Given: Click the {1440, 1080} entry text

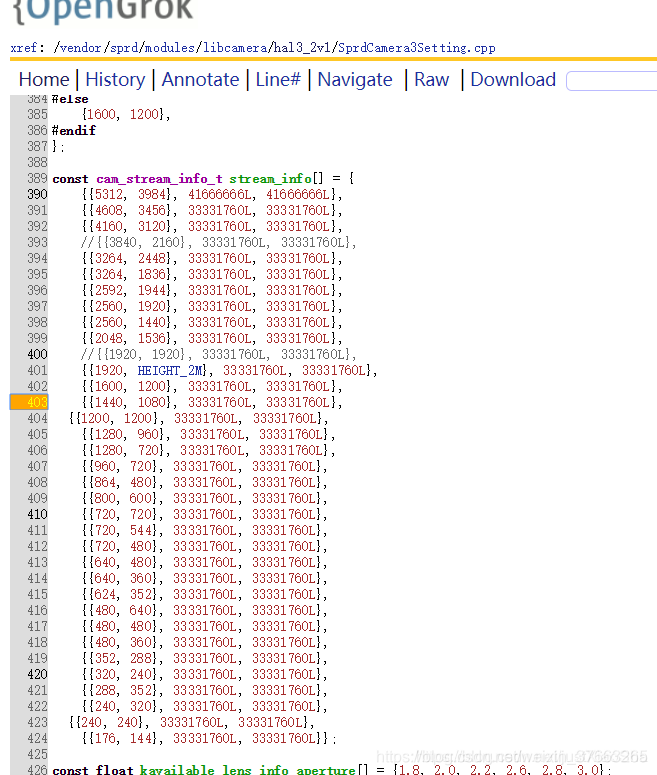Looking at the screenshot, I should (131, 402).
